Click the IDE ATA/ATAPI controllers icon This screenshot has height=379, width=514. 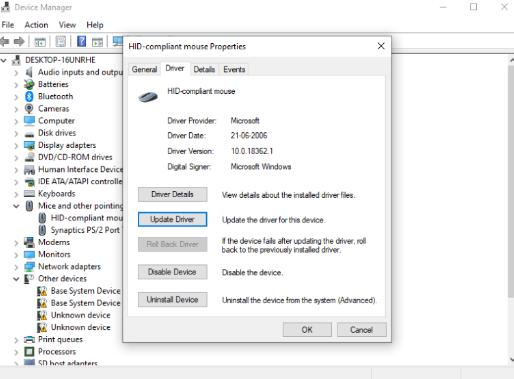[x=29, y=182]
